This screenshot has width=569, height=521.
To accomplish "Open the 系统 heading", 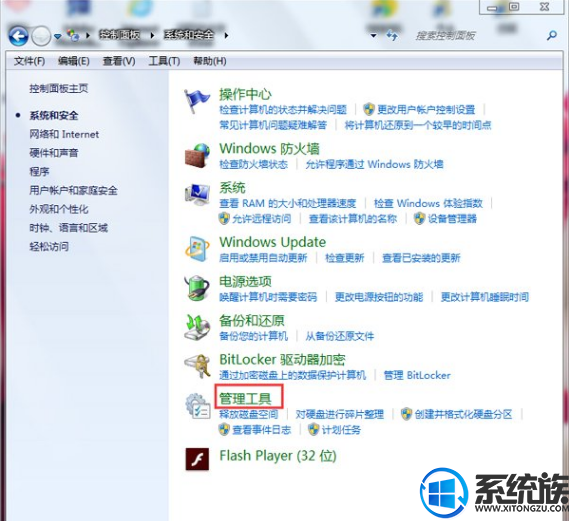I will click(x=232, y=188).
